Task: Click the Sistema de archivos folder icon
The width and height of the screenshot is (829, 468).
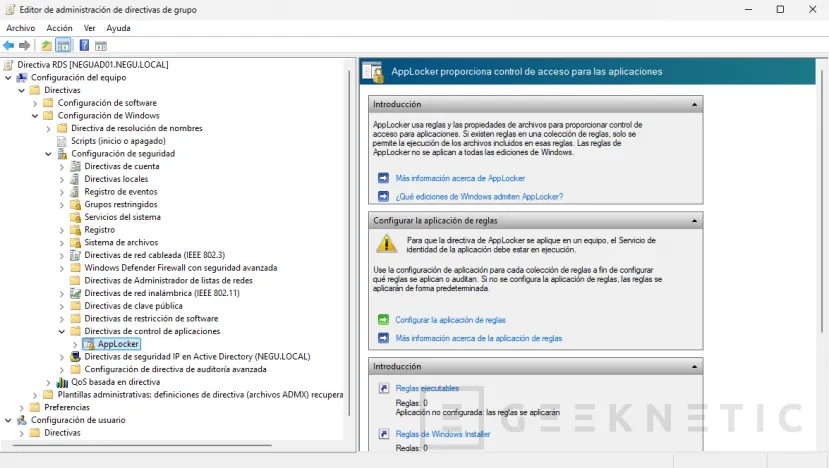Action: 76,242
